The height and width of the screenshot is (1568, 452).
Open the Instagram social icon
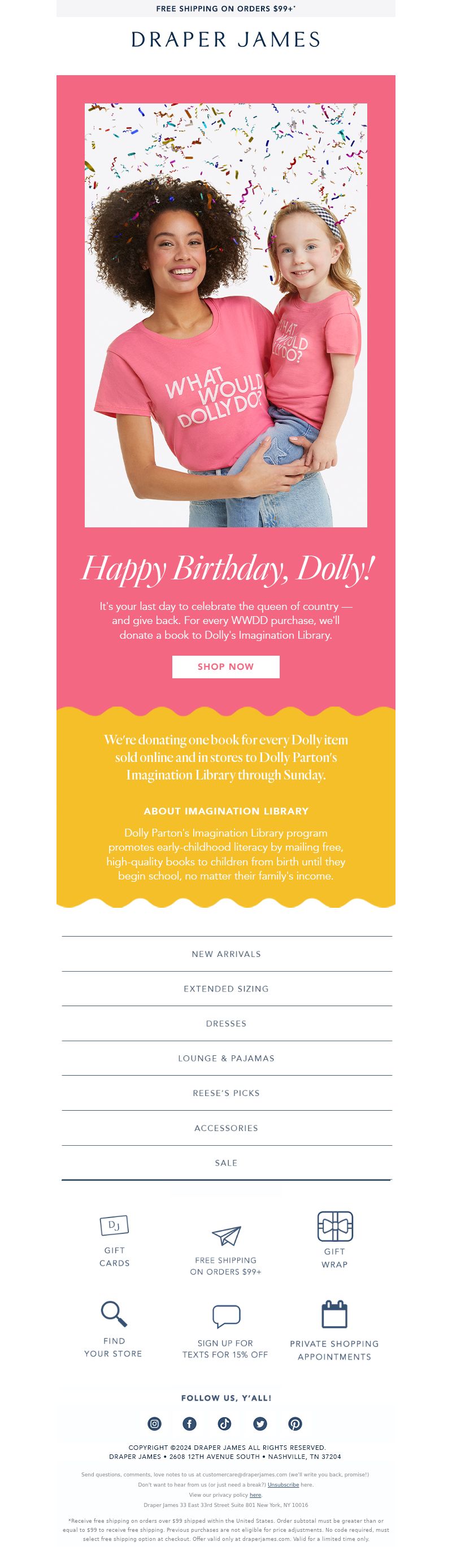(155, 1423)
